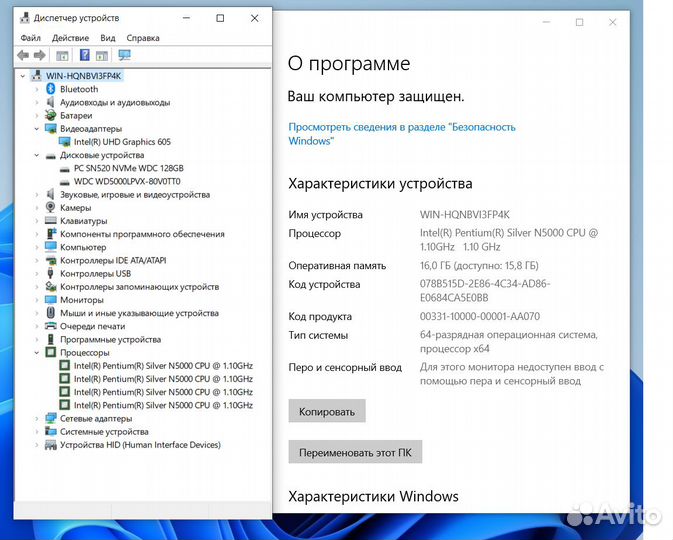This screenshot has height=540, width=673.
Task: Select the PC SN520 NVMe WDC 128GB label
Action: (x=129, y=168)
